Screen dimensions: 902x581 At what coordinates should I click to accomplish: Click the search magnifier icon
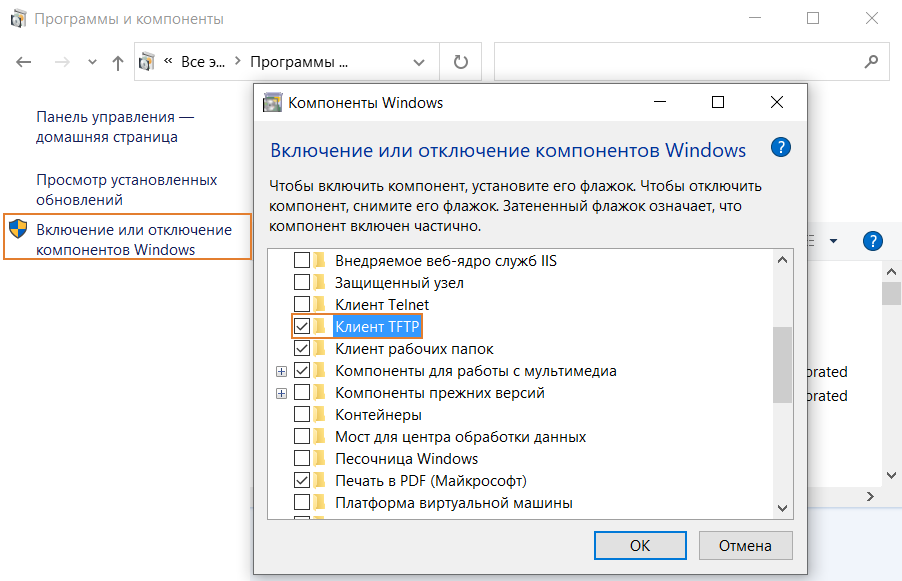point(870,62)
